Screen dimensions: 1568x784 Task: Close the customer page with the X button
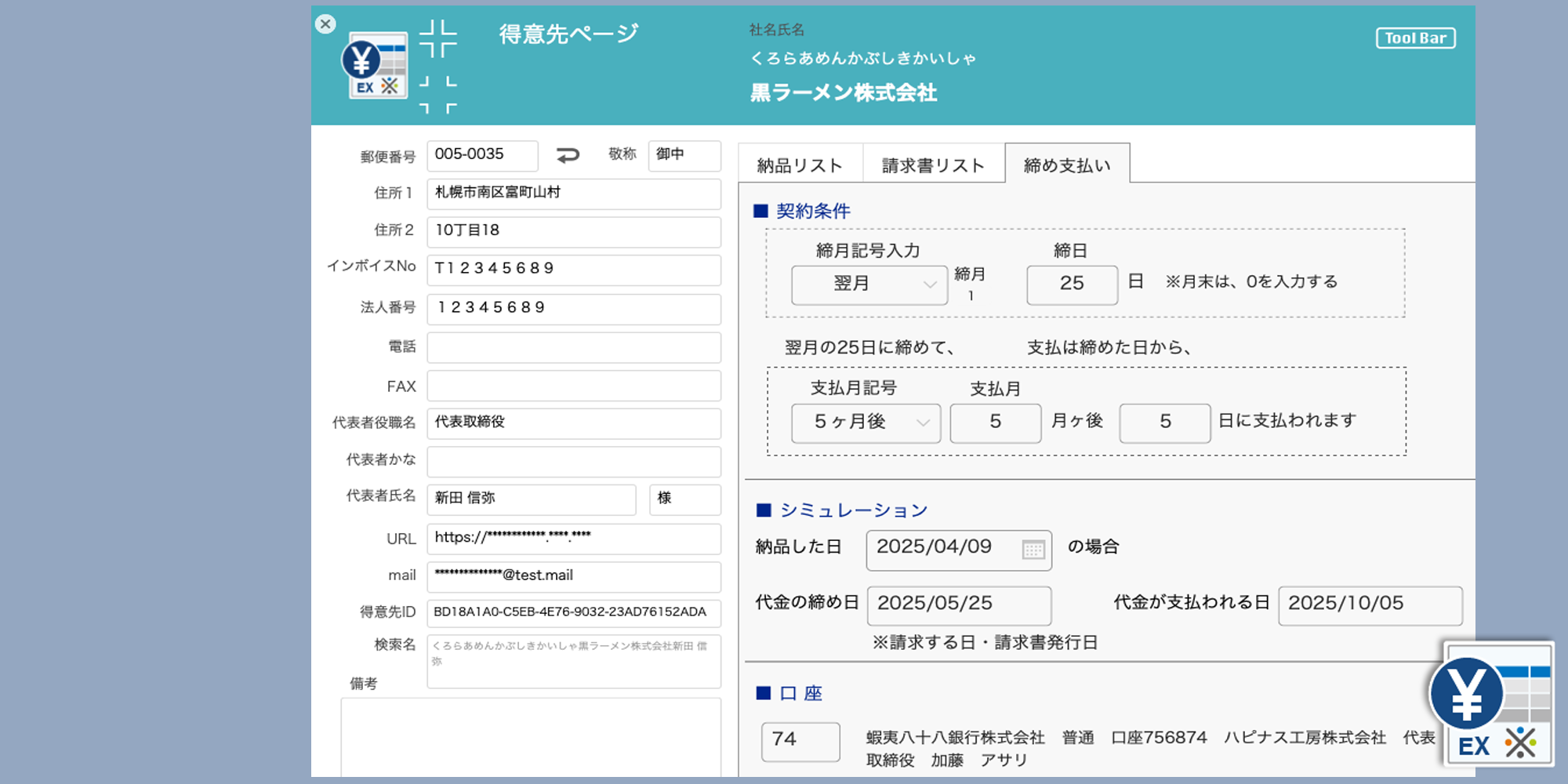[x=325, y=24]
